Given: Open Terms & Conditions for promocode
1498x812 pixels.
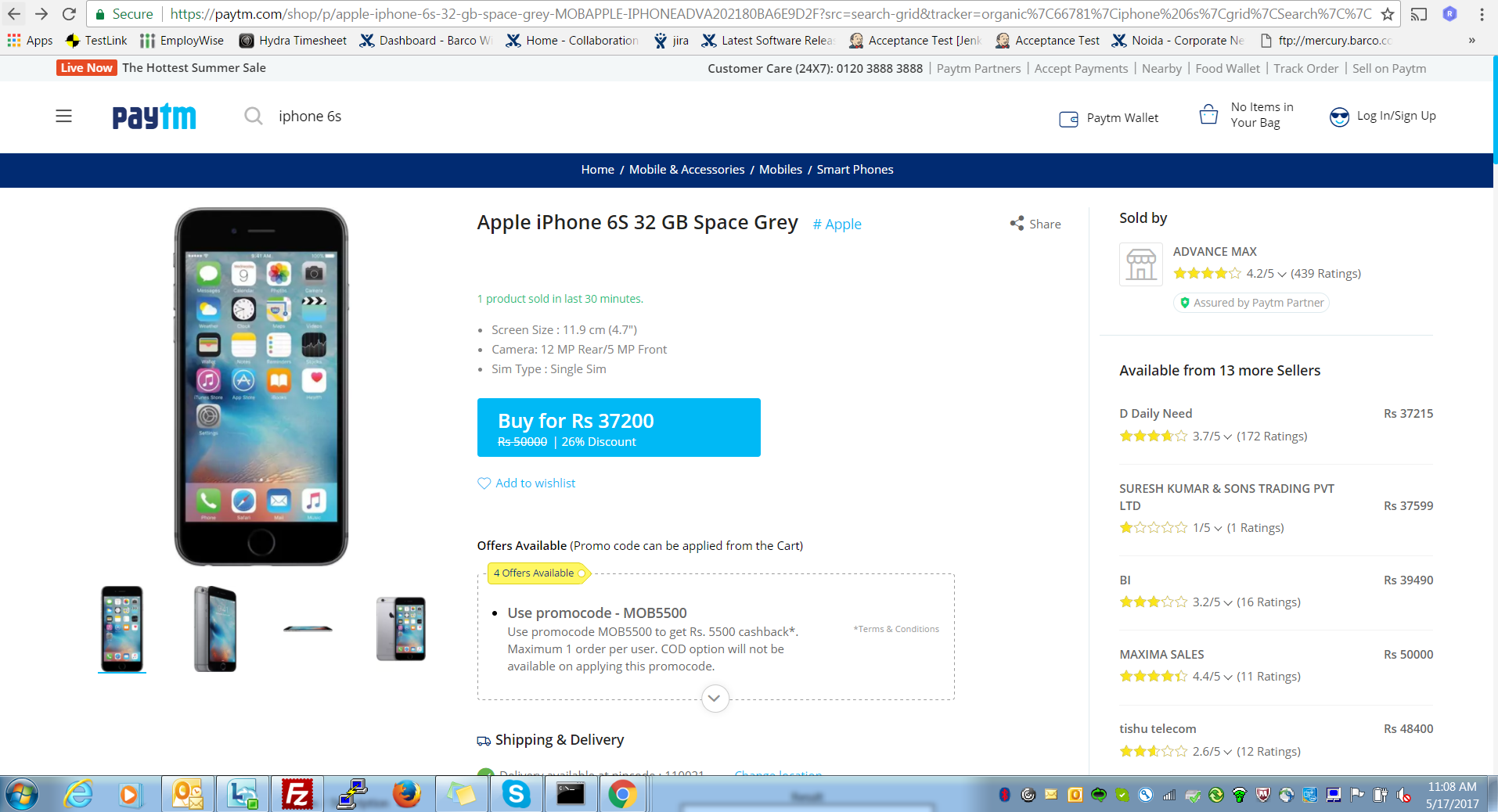Looking at the screenshot, I should [896, 629].
